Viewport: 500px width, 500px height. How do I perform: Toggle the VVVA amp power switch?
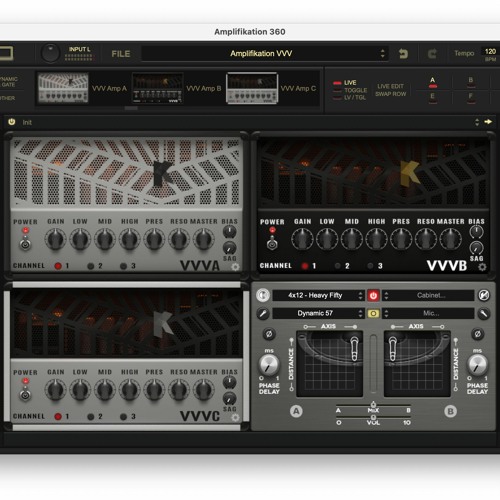coord(25,243)
